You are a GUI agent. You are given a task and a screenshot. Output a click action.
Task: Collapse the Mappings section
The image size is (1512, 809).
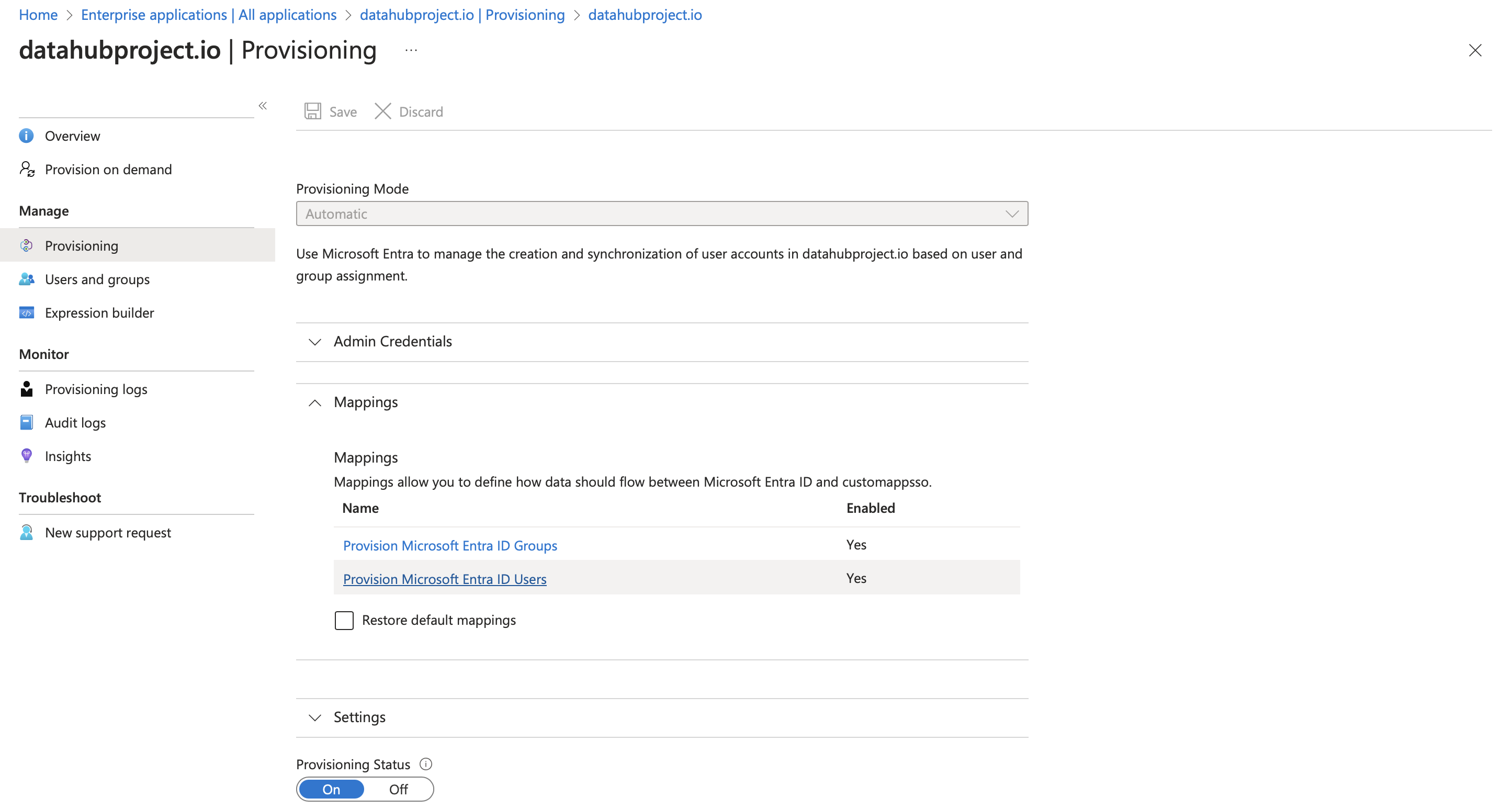[x=365, y=402]
